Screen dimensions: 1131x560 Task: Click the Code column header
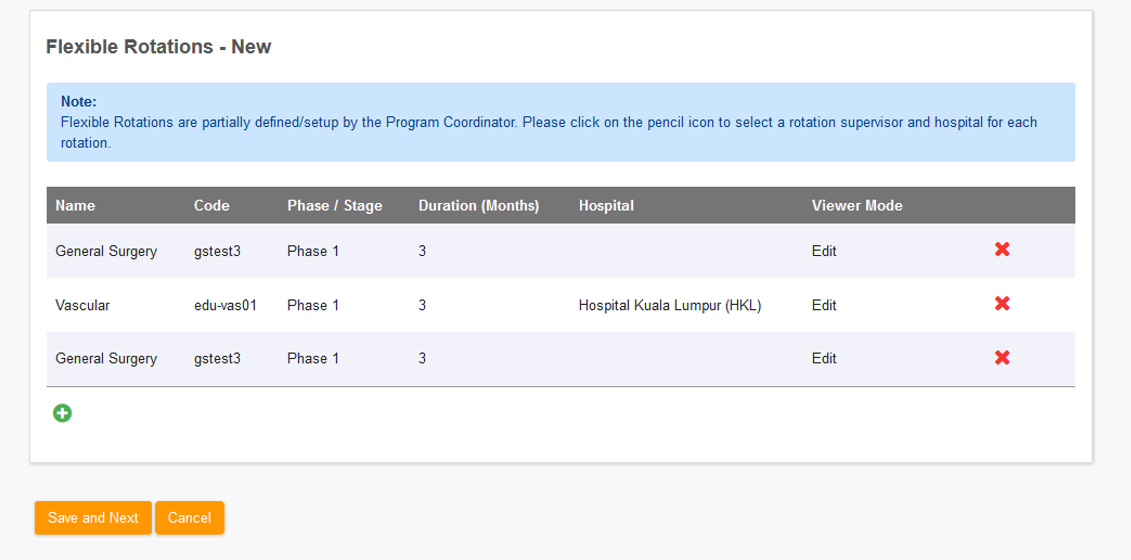pos(212,206)
